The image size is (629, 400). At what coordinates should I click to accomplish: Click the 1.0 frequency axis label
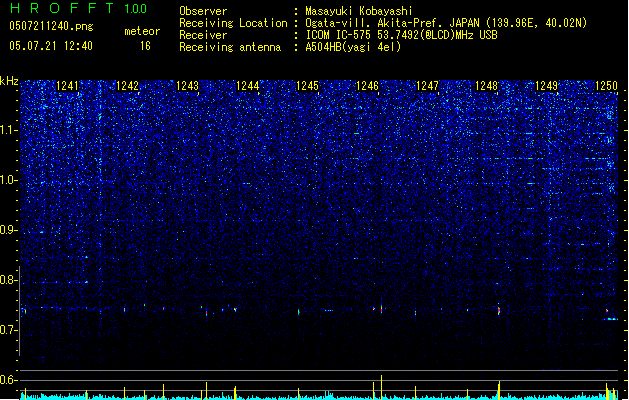point(9,180)
